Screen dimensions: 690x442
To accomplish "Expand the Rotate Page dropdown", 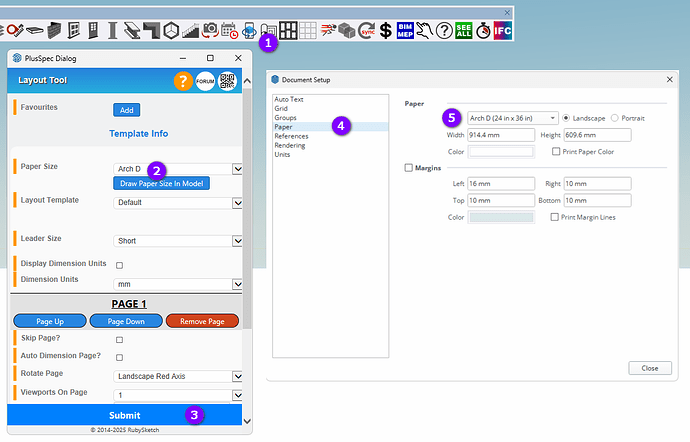I will point(180,376).
